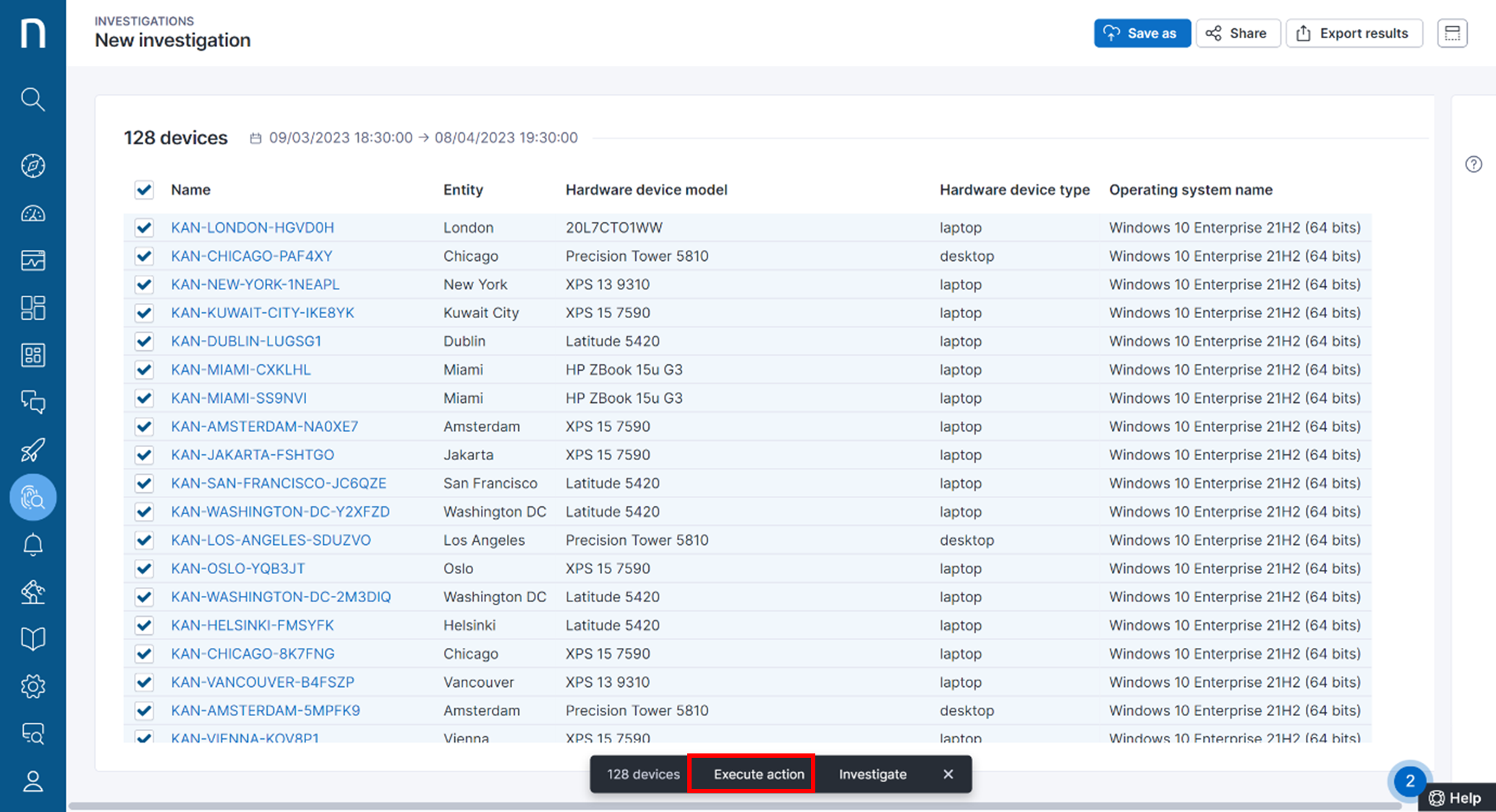Open the Export results option
This screenshot has width=1496, height=812.
(x=1353, y=33)
